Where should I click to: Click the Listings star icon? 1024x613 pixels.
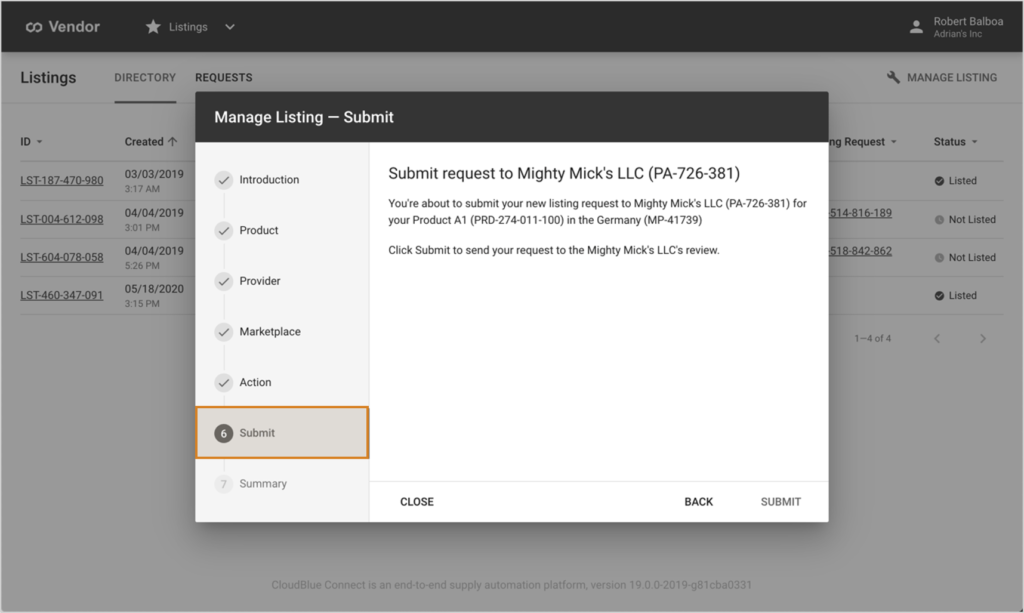pos(153,27)
